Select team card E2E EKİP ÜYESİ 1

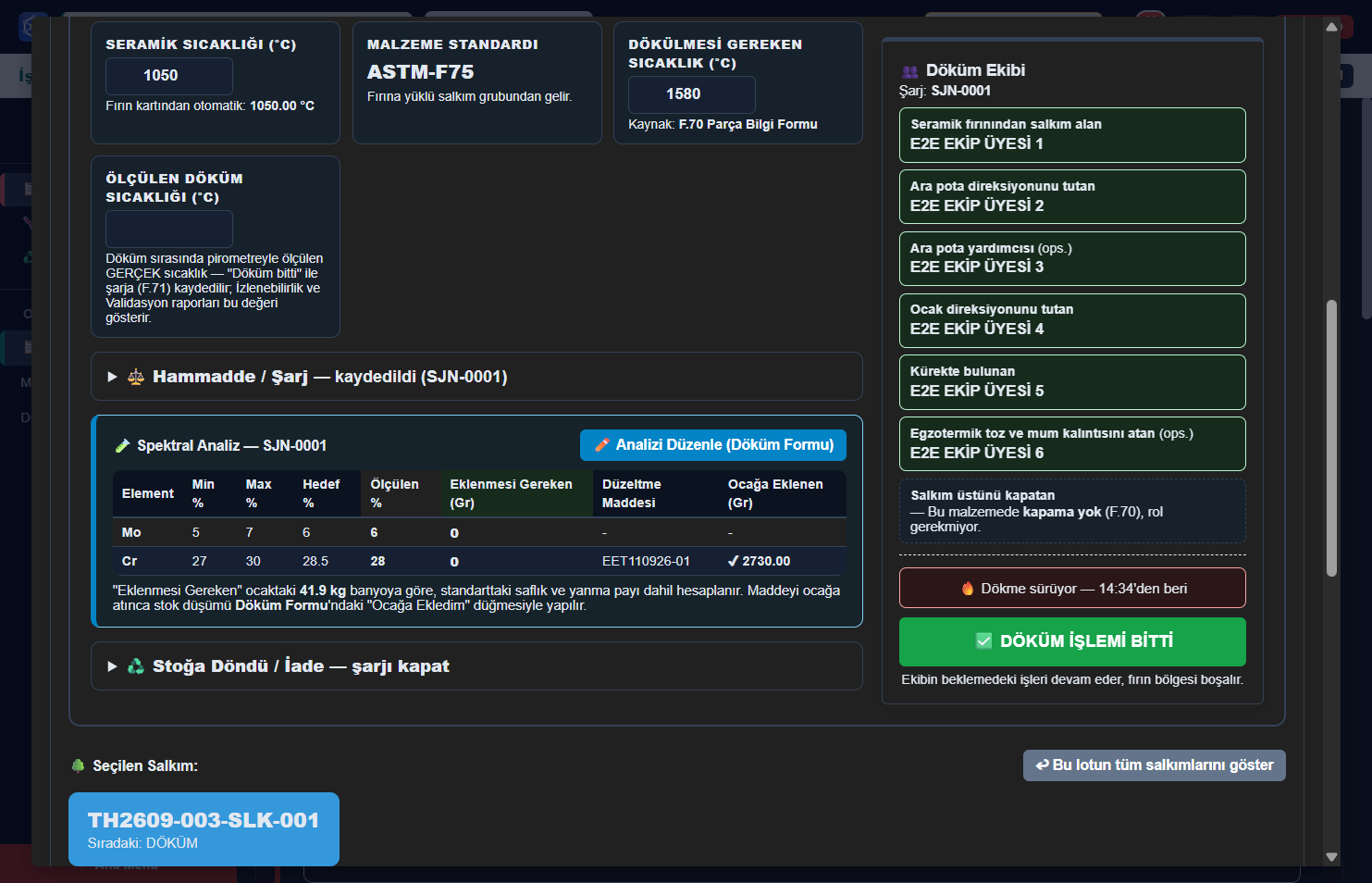pos(1072,135)
